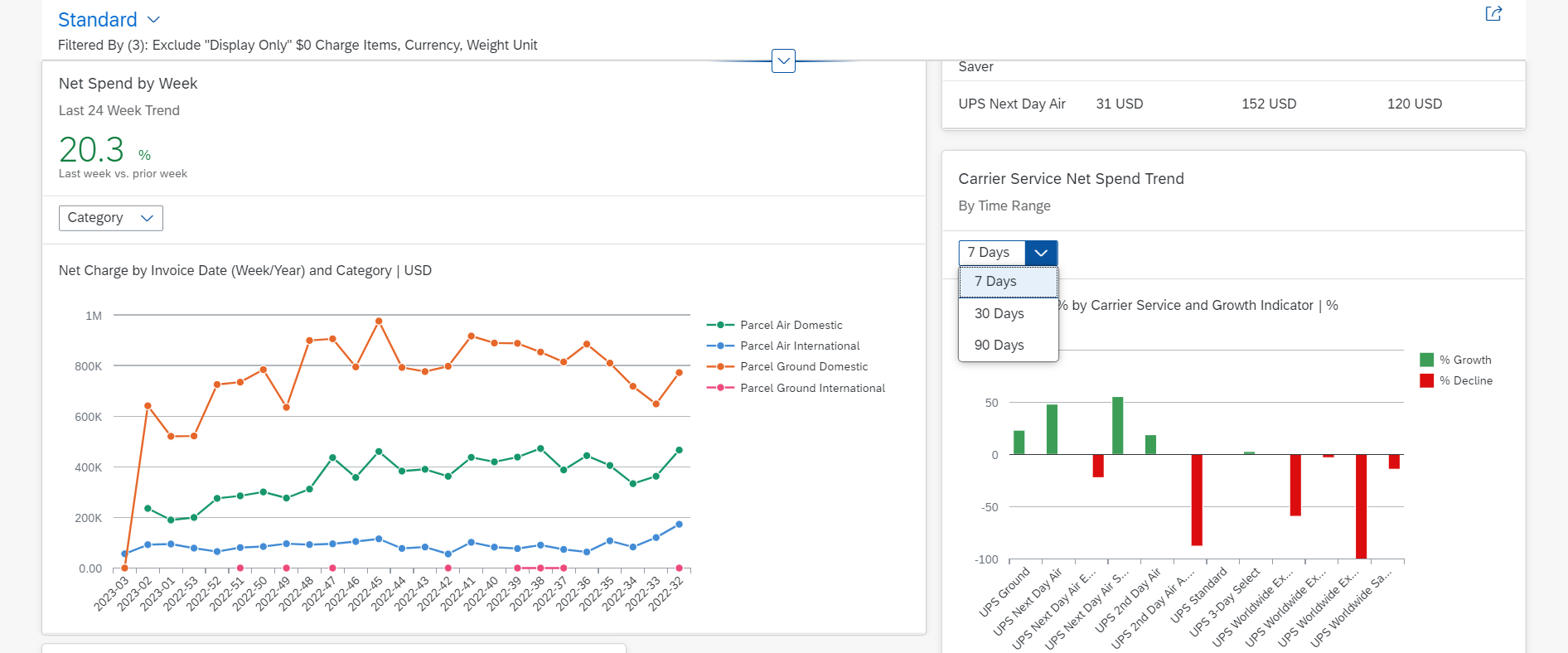
Task: Click the 7 Days dropdown arrow button
Action: (1041, 253)
